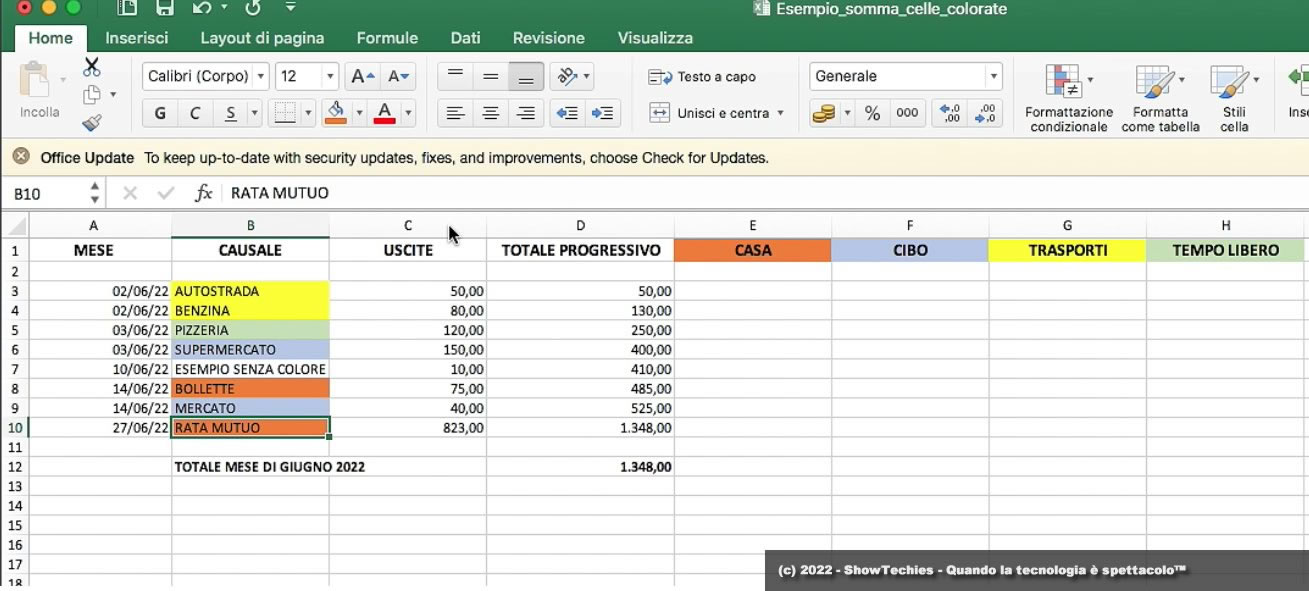Click the Testo a capo button
The height and width of the screenshot is (591, 1309).
click(x=702, y=77)
